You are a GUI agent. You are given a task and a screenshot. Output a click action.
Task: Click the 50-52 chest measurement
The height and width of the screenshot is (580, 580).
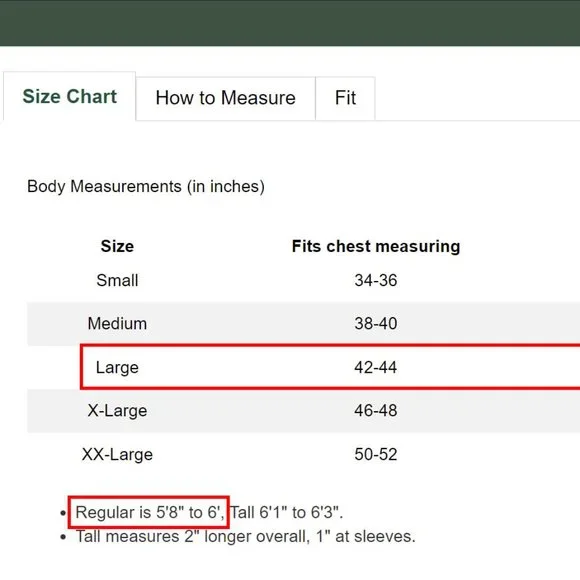click(x=376, y=454)
